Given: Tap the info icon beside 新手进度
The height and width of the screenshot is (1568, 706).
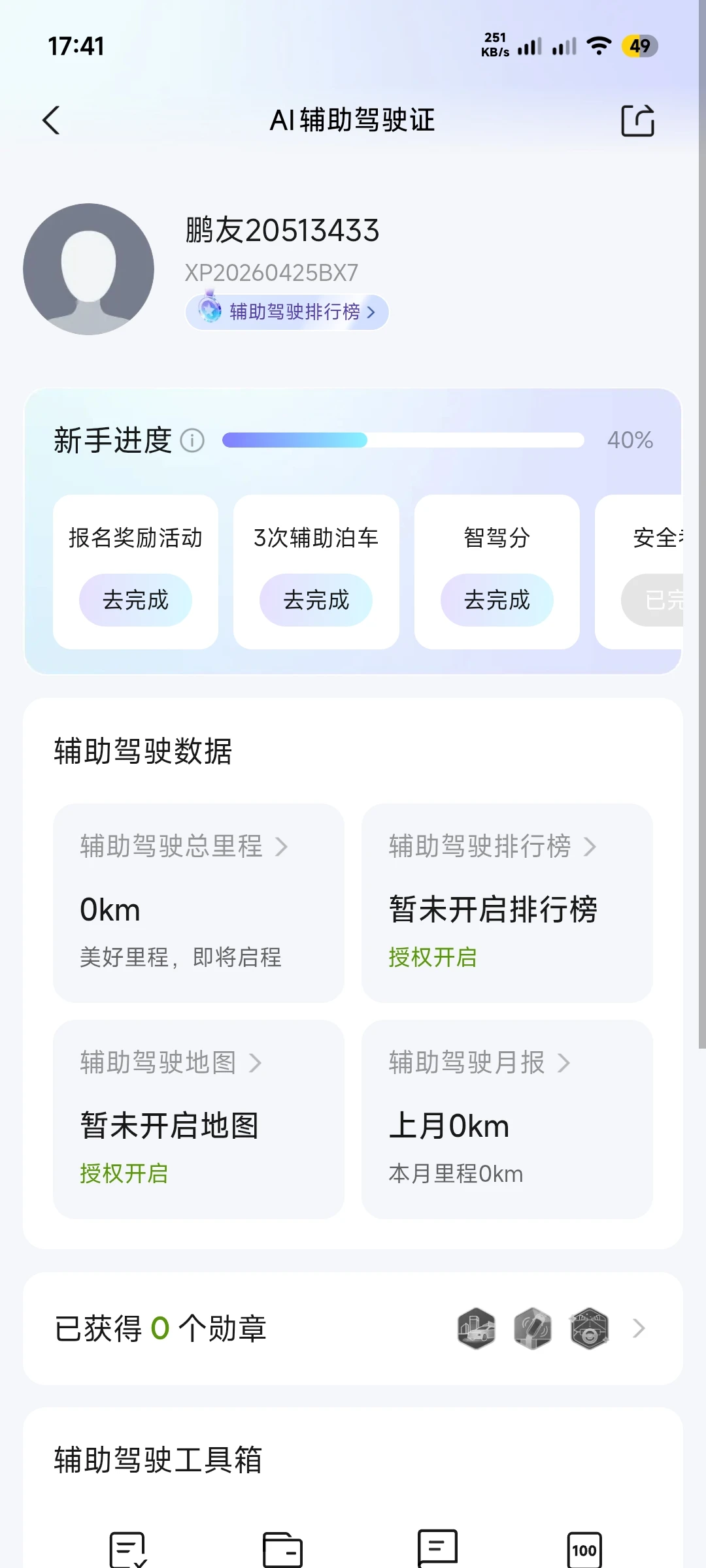Looking at the screenshot, I should pos(192,440).
